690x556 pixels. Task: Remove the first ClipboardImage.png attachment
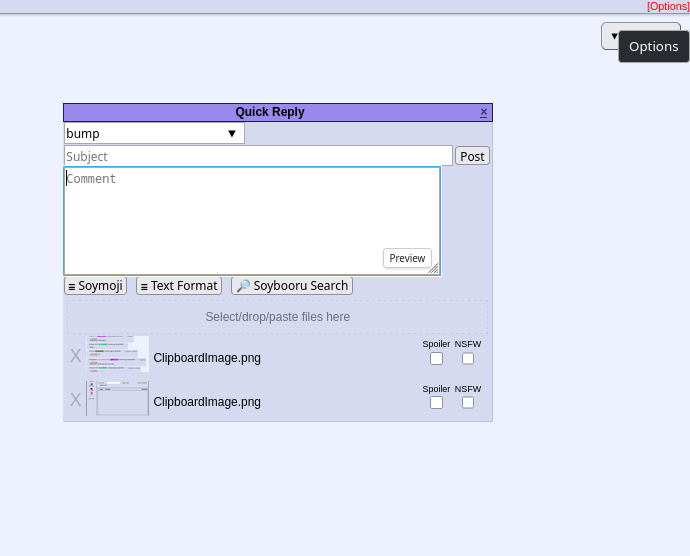tap(75, 356)
